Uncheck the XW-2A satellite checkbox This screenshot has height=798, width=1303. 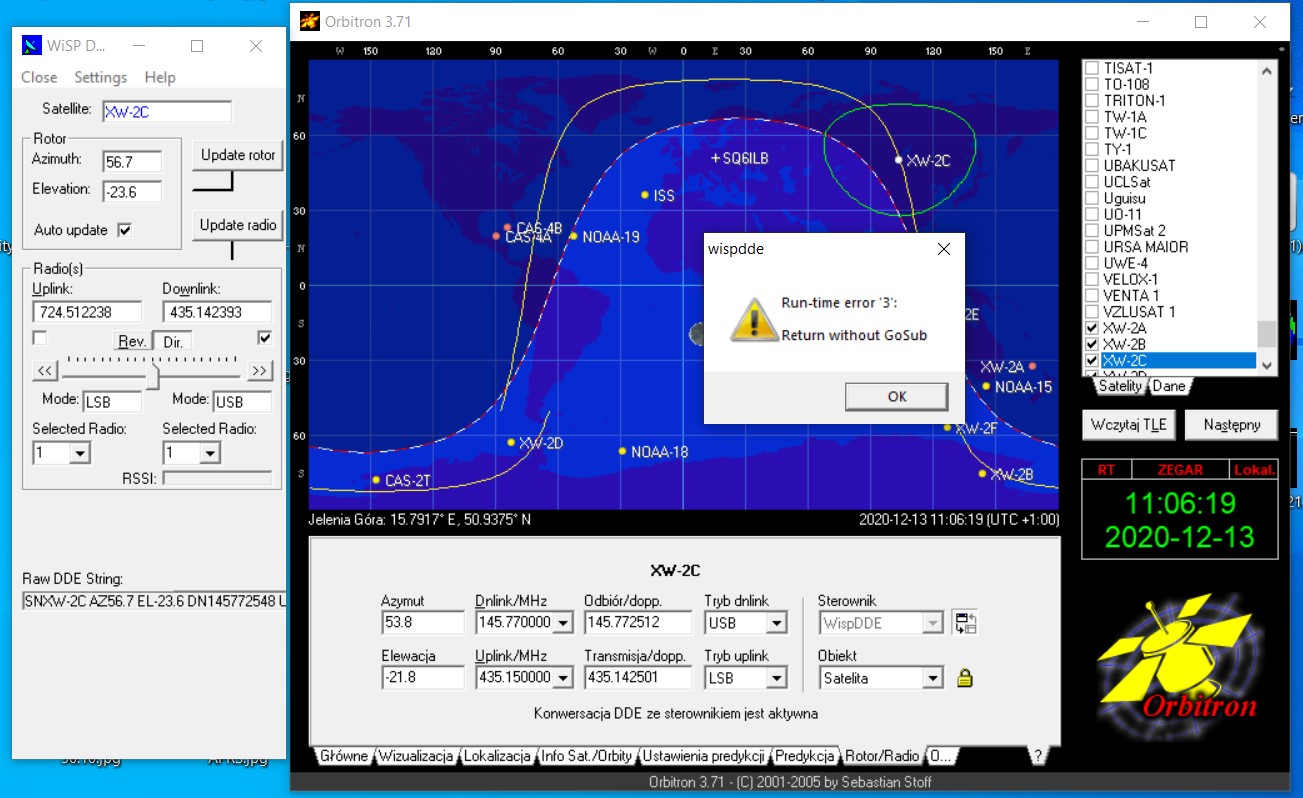coord(1092,328)
